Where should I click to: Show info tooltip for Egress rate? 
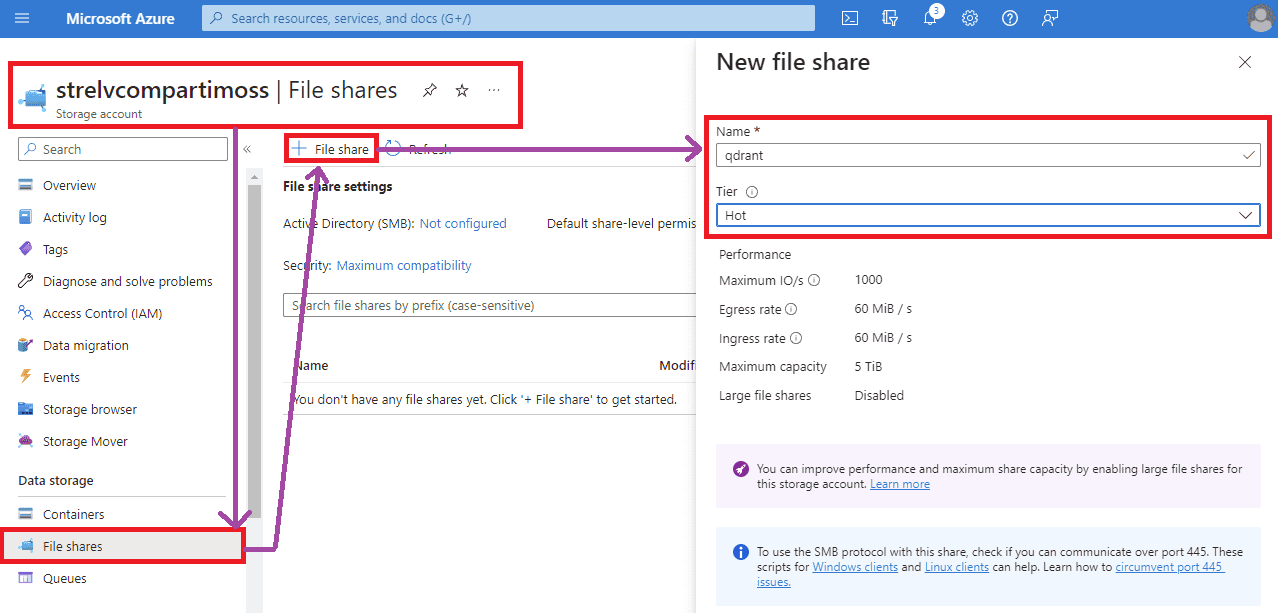(791, 310)
